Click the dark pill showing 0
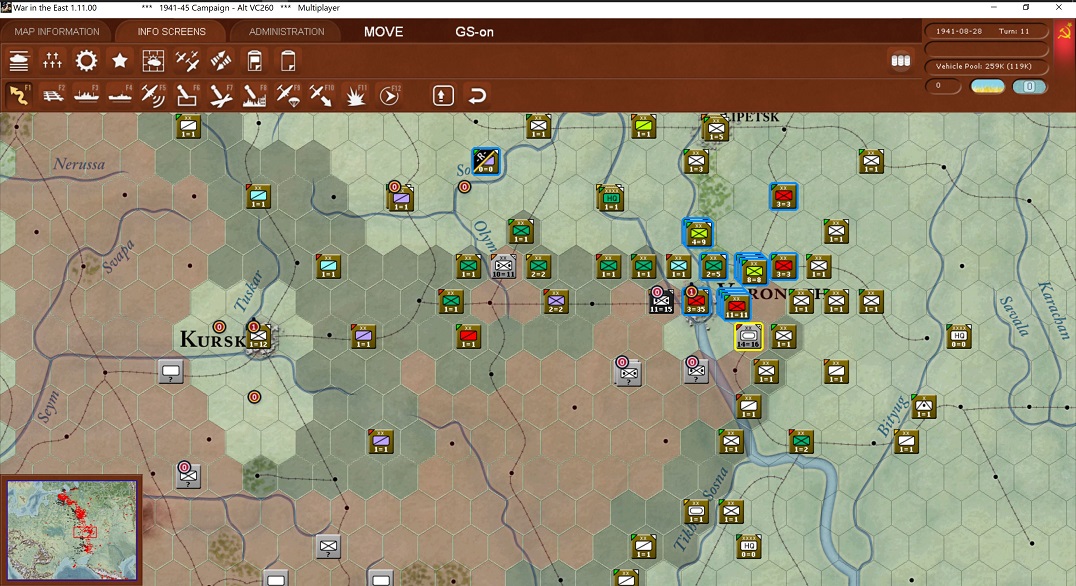The image size is (1076, 586). [944, 86]
